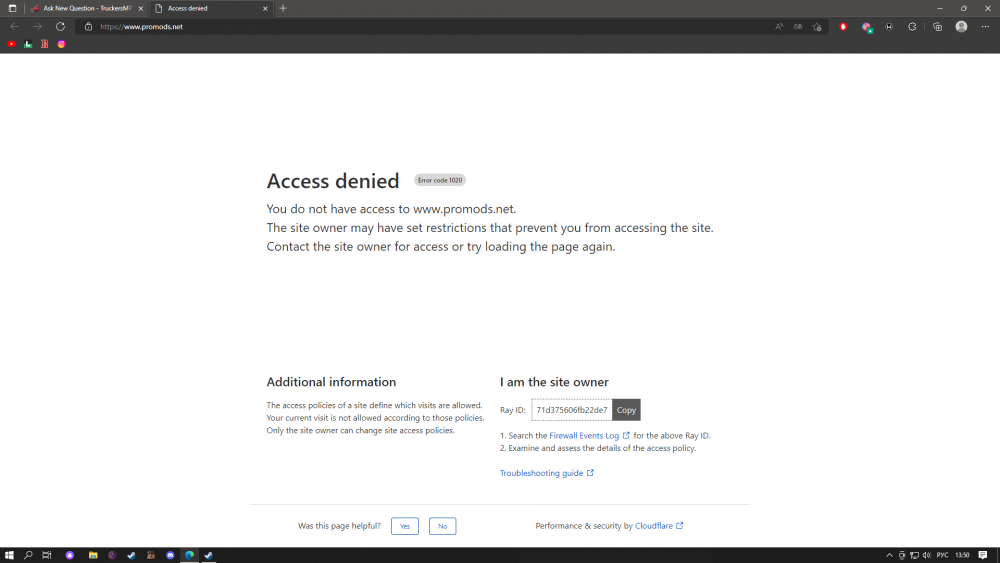Open the Instagram bookmark in favorites bar
The width and height of the screenshot is (1000, 563).
[x=61, y=44]
